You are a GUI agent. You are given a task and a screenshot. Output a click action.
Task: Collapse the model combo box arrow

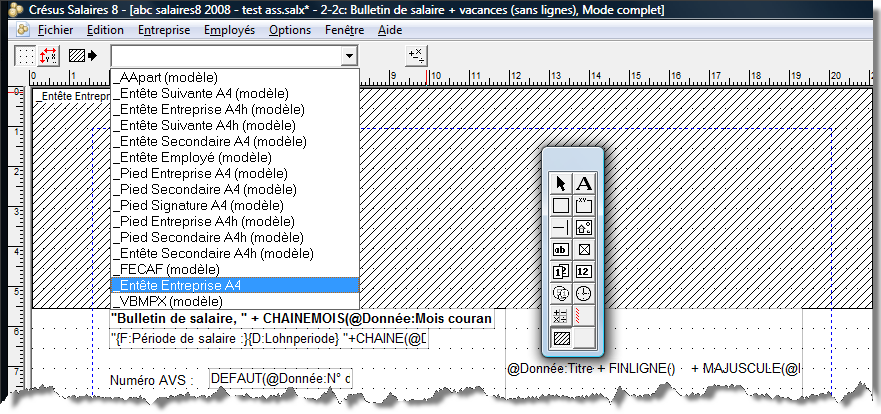[x=349, y=56]
